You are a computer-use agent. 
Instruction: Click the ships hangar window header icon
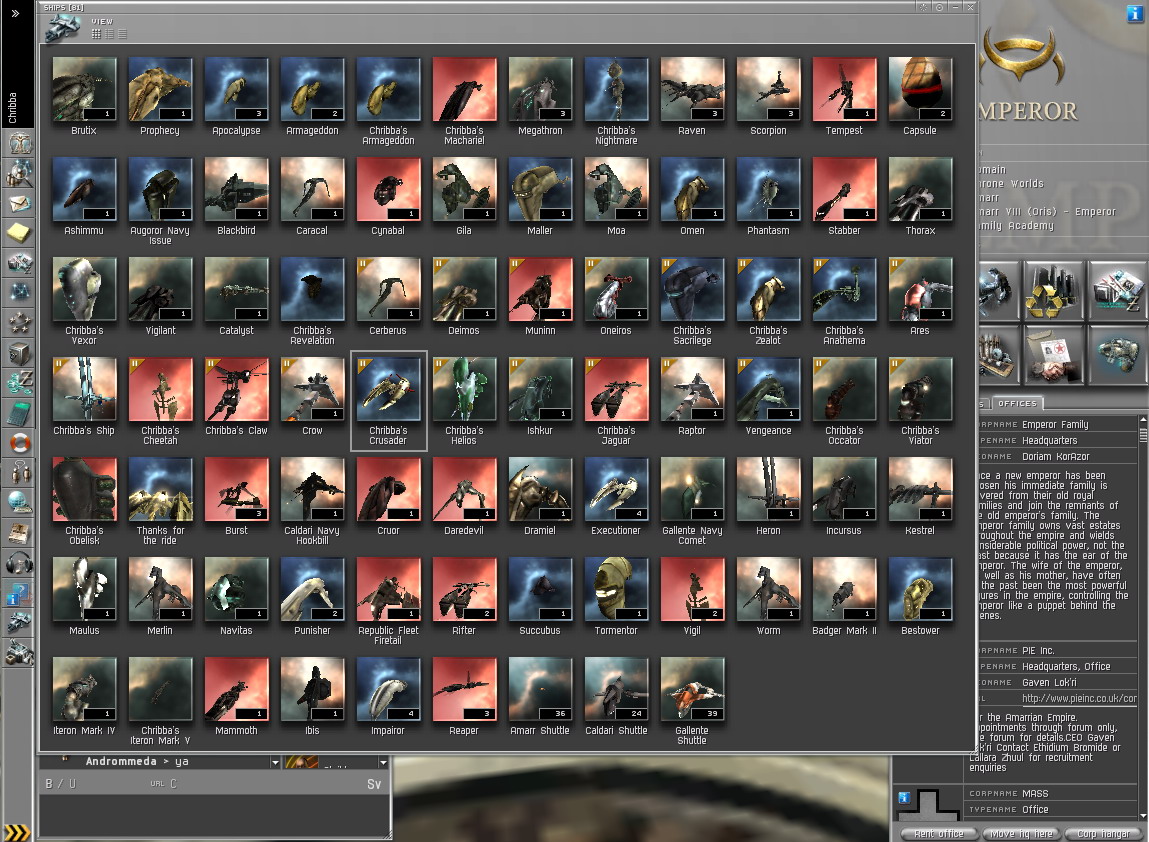click(63, 29)
